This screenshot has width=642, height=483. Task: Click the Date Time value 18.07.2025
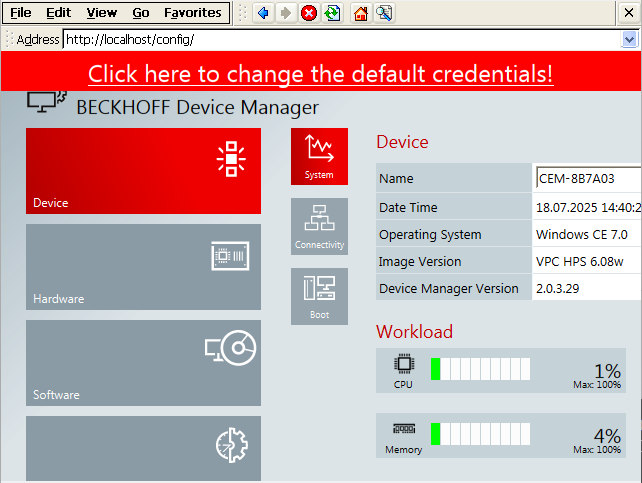(588, 208)
